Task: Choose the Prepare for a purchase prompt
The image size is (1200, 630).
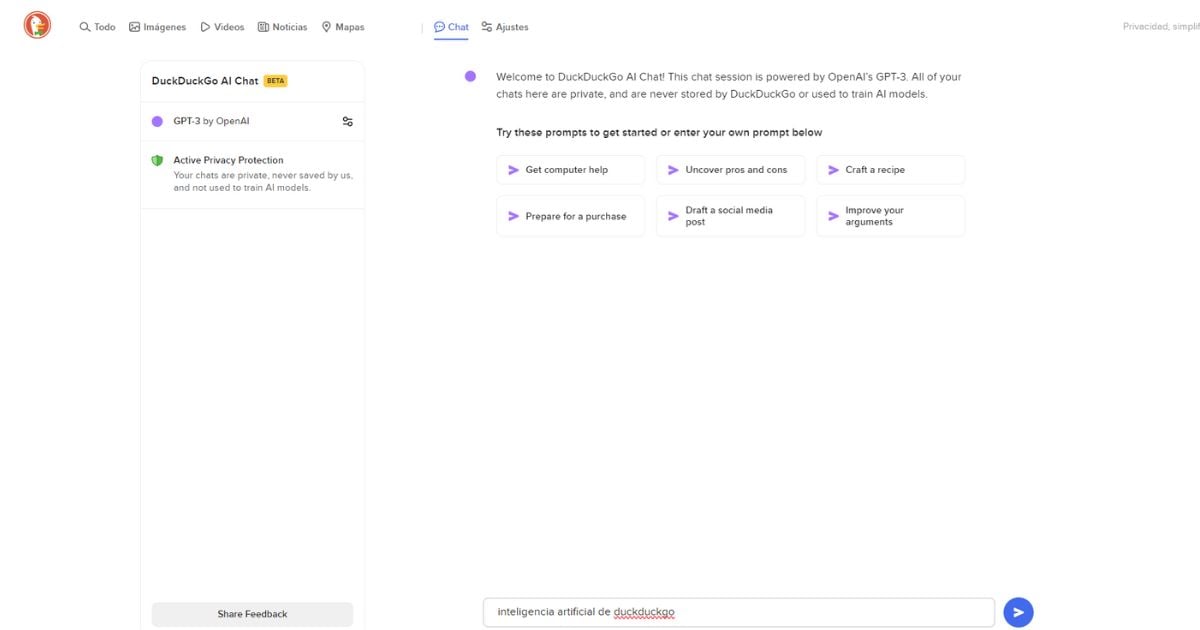Action: [570, 216]
